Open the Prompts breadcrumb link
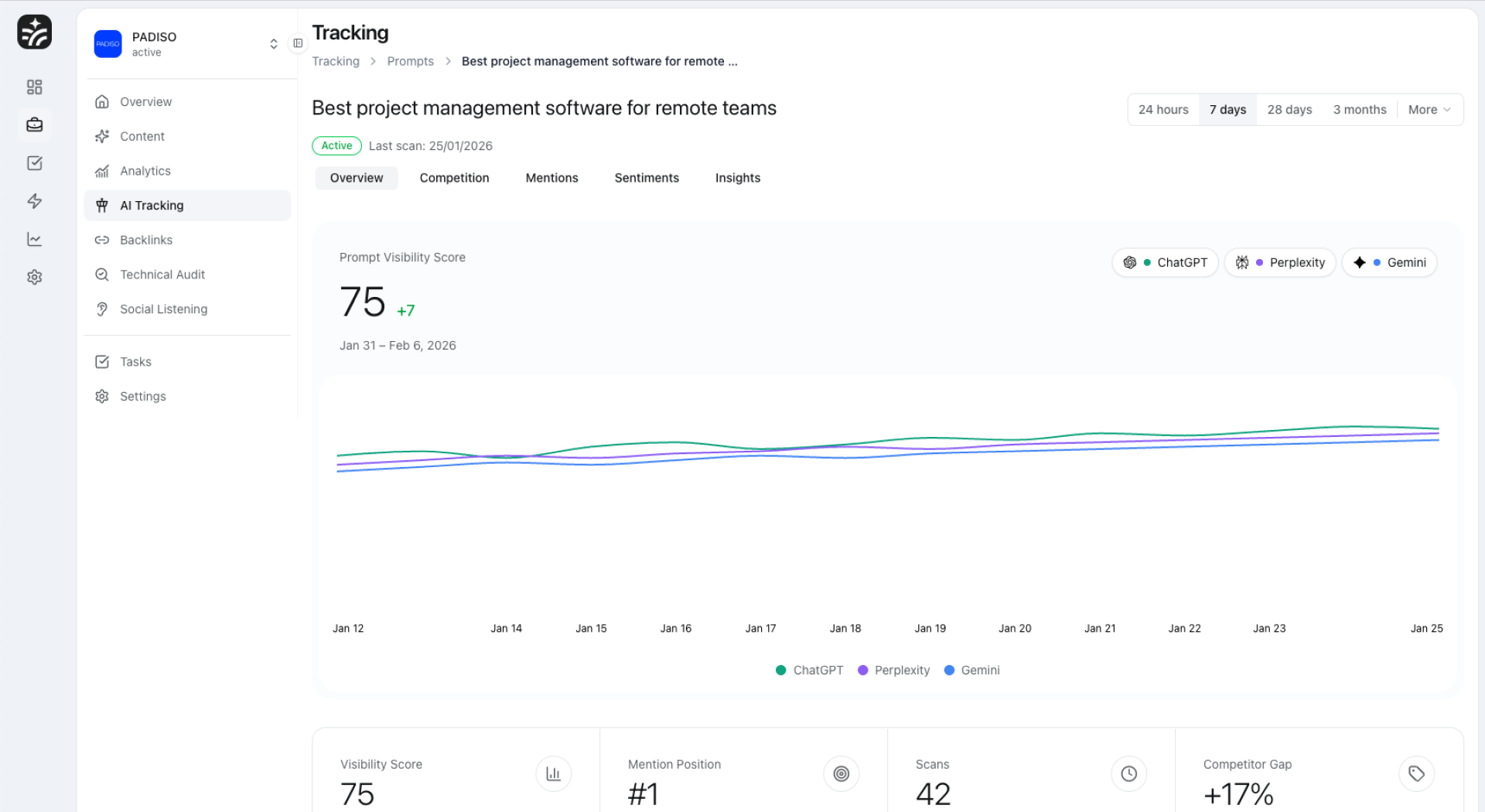This screenshot has width=1485, height=812. point(410,61)
